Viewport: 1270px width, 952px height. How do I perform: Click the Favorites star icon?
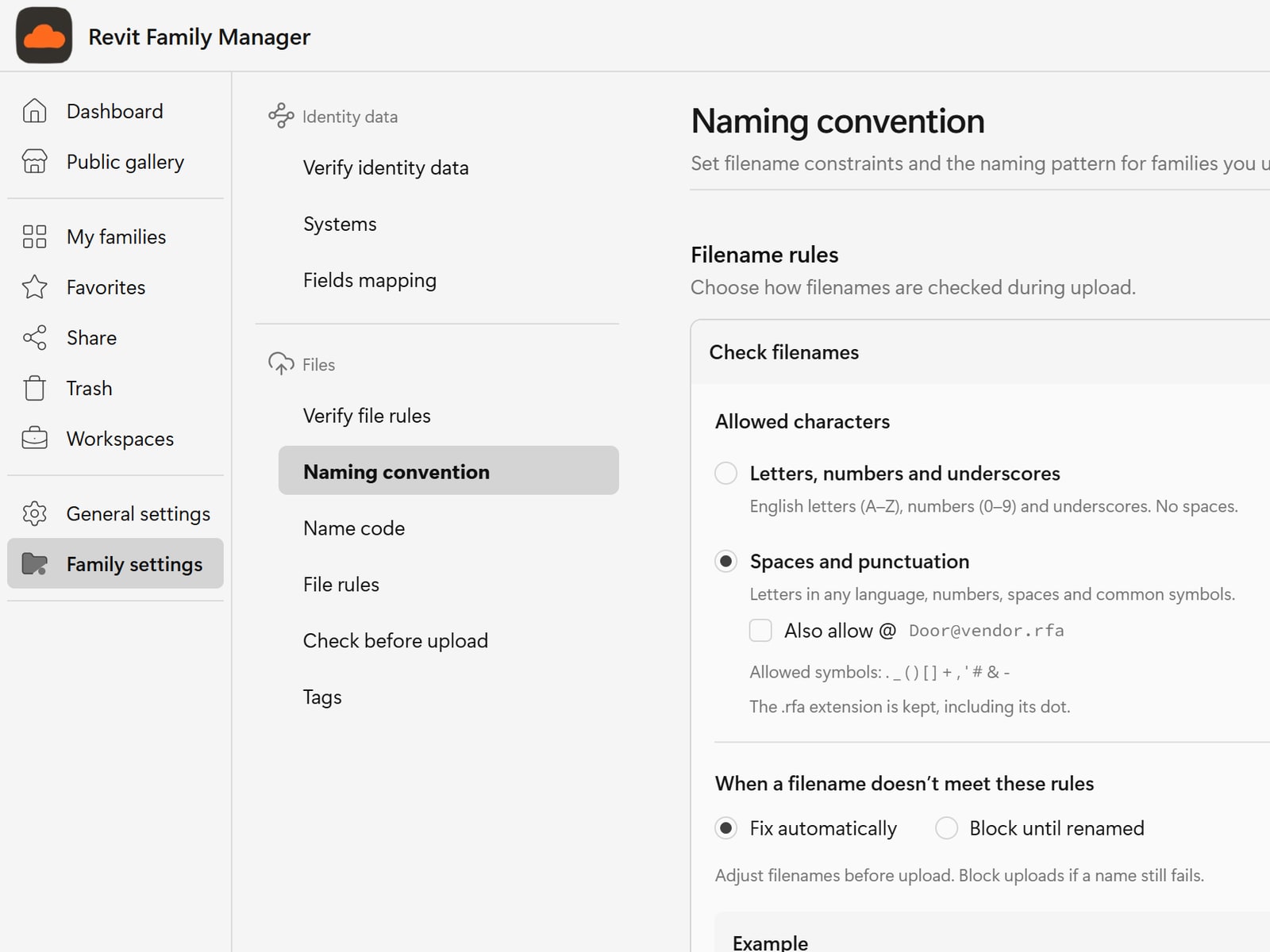pyautogui.click(x=34, y=286)
